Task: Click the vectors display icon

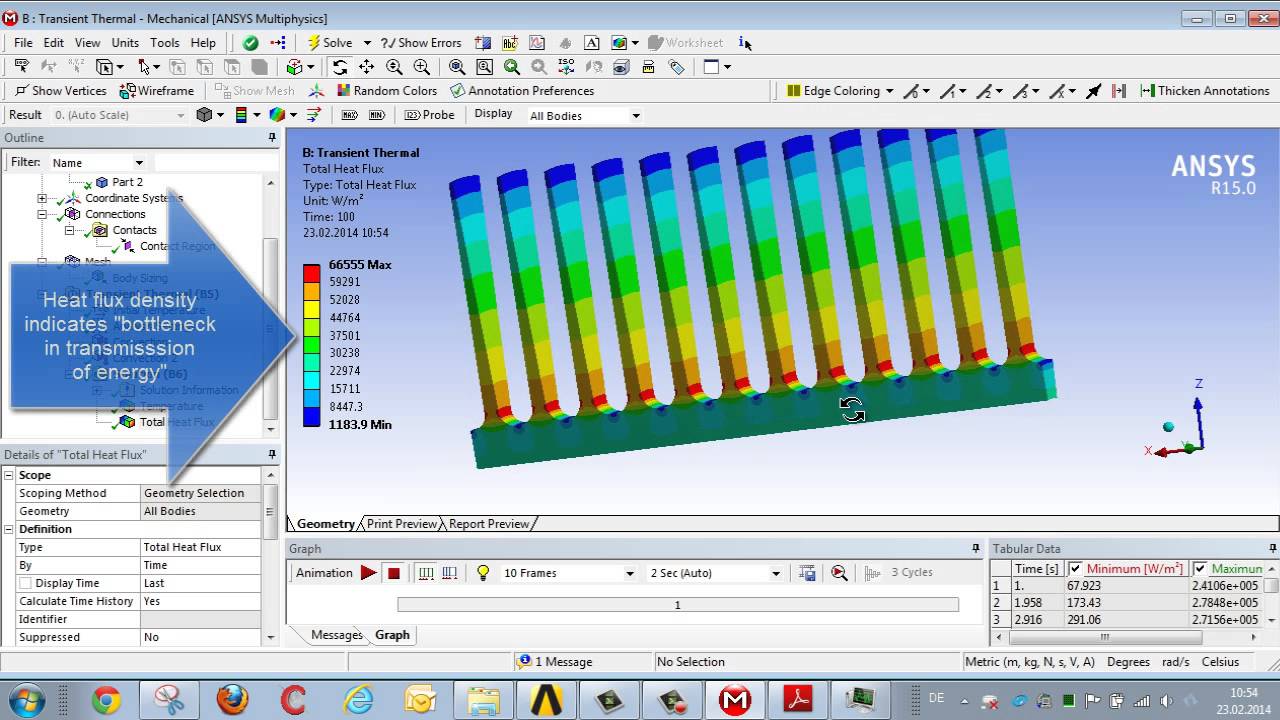Action: (x=313, y=115)
